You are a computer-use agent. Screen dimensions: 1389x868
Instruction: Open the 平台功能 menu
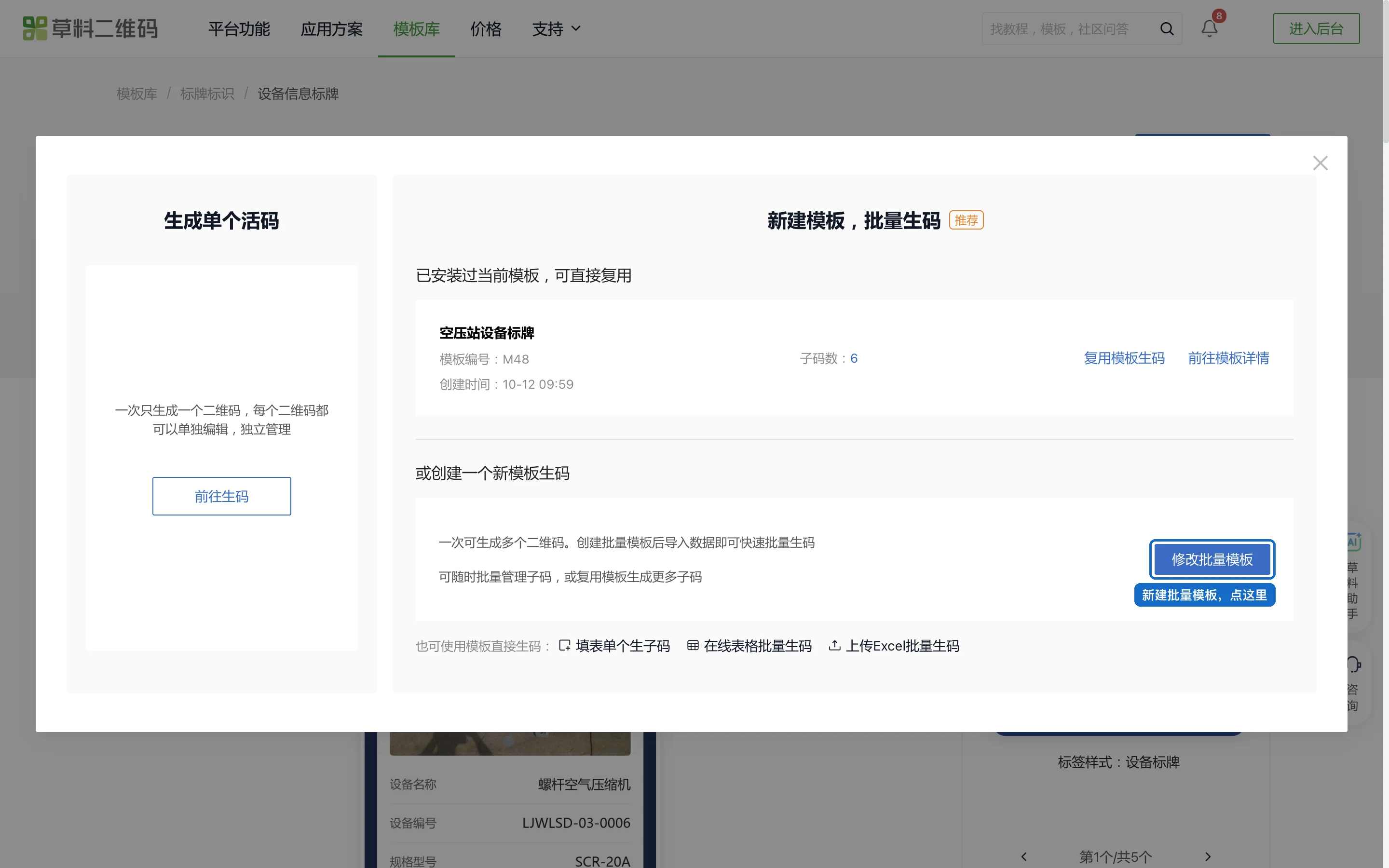coord(239,29)
